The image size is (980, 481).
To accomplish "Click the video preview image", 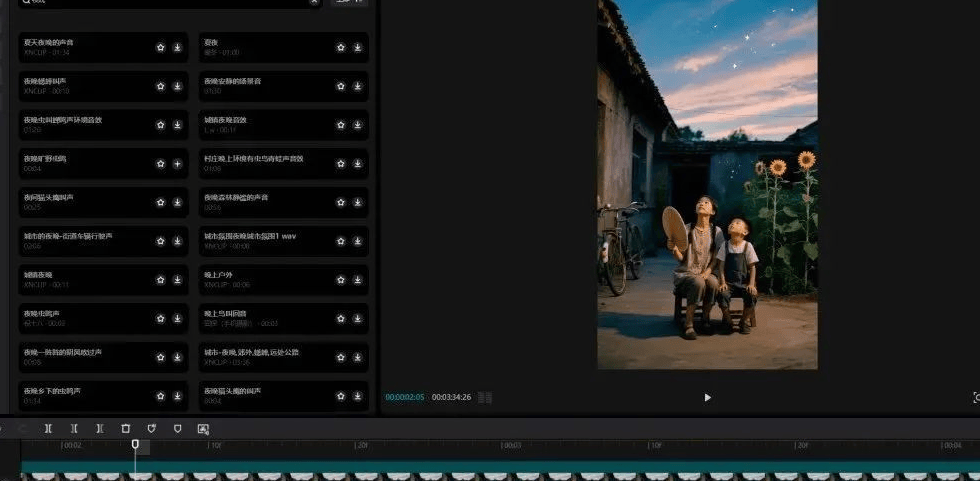I will 707,185.
